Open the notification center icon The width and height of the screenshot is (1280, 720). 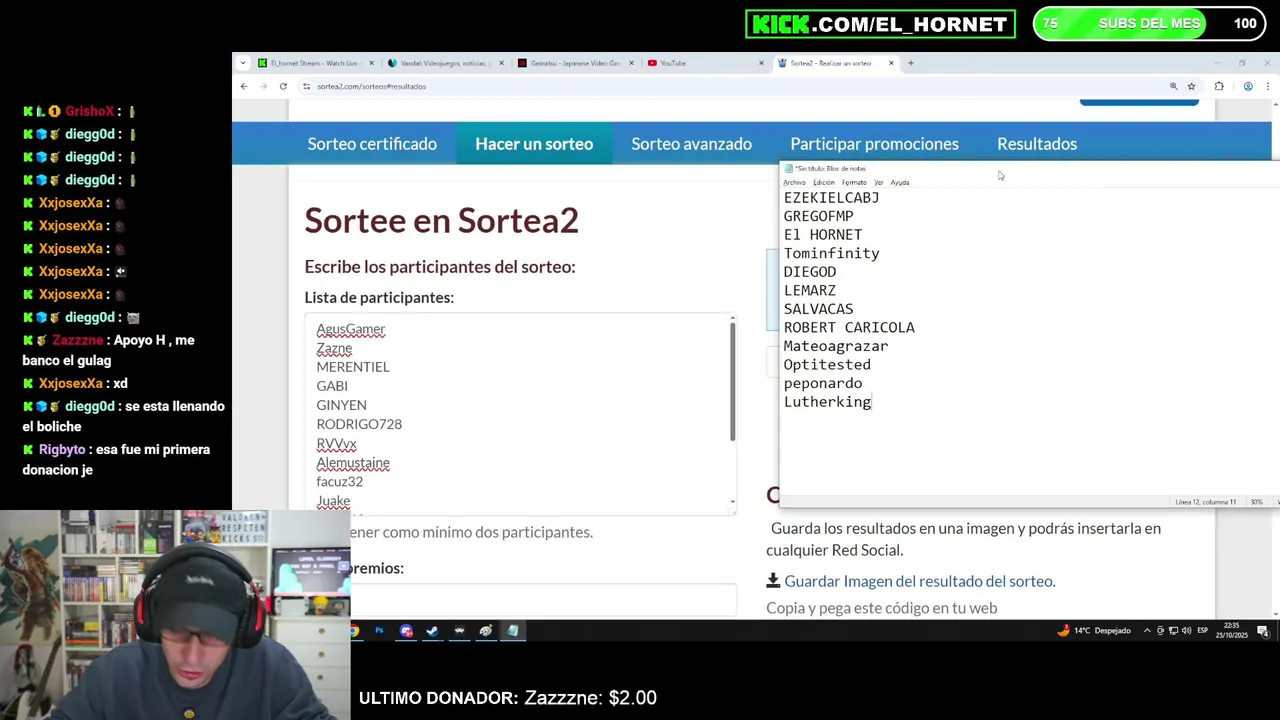[1263, 631]
